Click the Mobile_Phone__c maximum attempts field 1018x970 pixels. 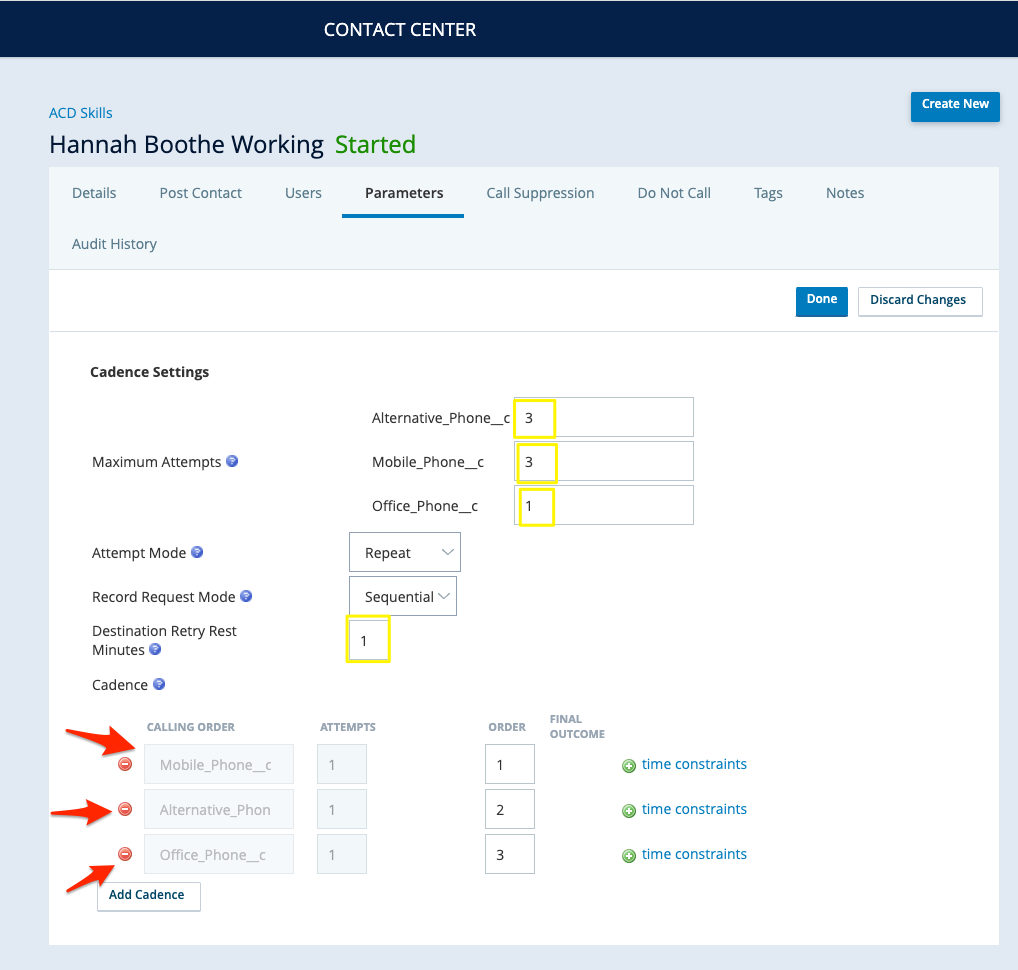603,462
